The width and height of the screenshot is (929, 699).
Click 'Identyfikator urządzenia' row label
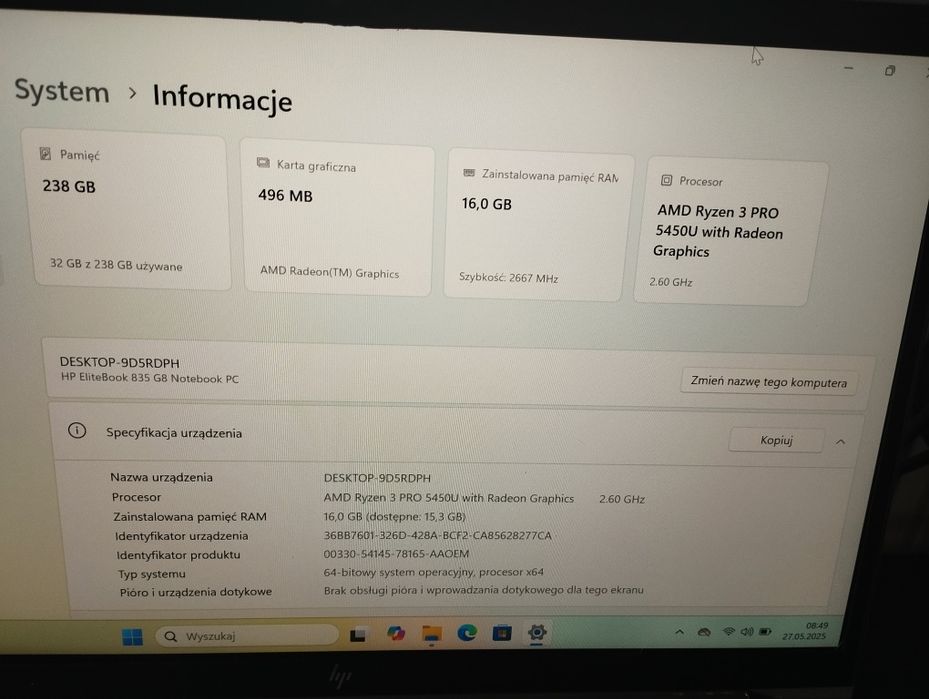[181, 536]
